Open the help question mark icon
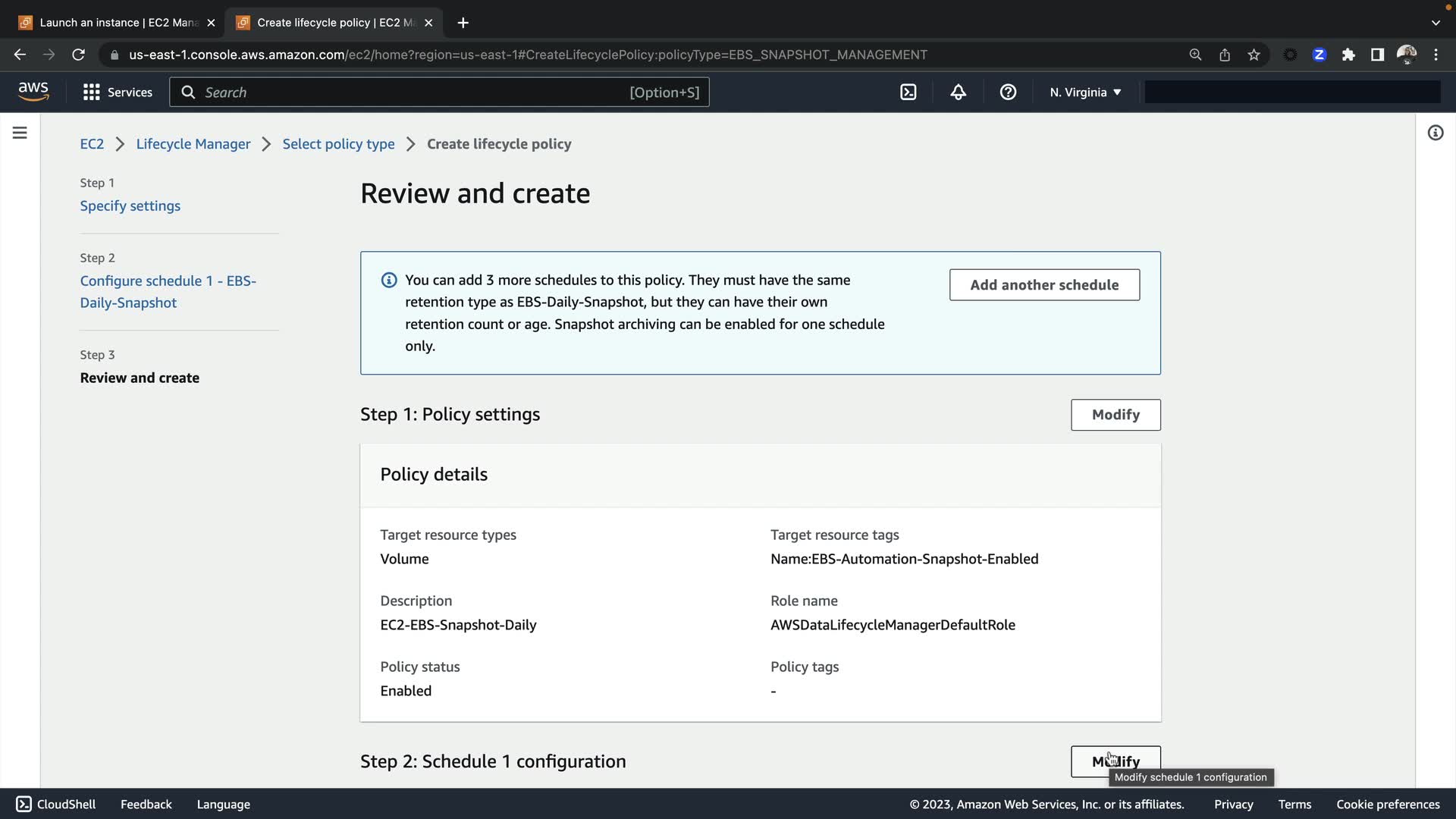The width and height of the screenshot is (1456, 819). click(1008, 92)
